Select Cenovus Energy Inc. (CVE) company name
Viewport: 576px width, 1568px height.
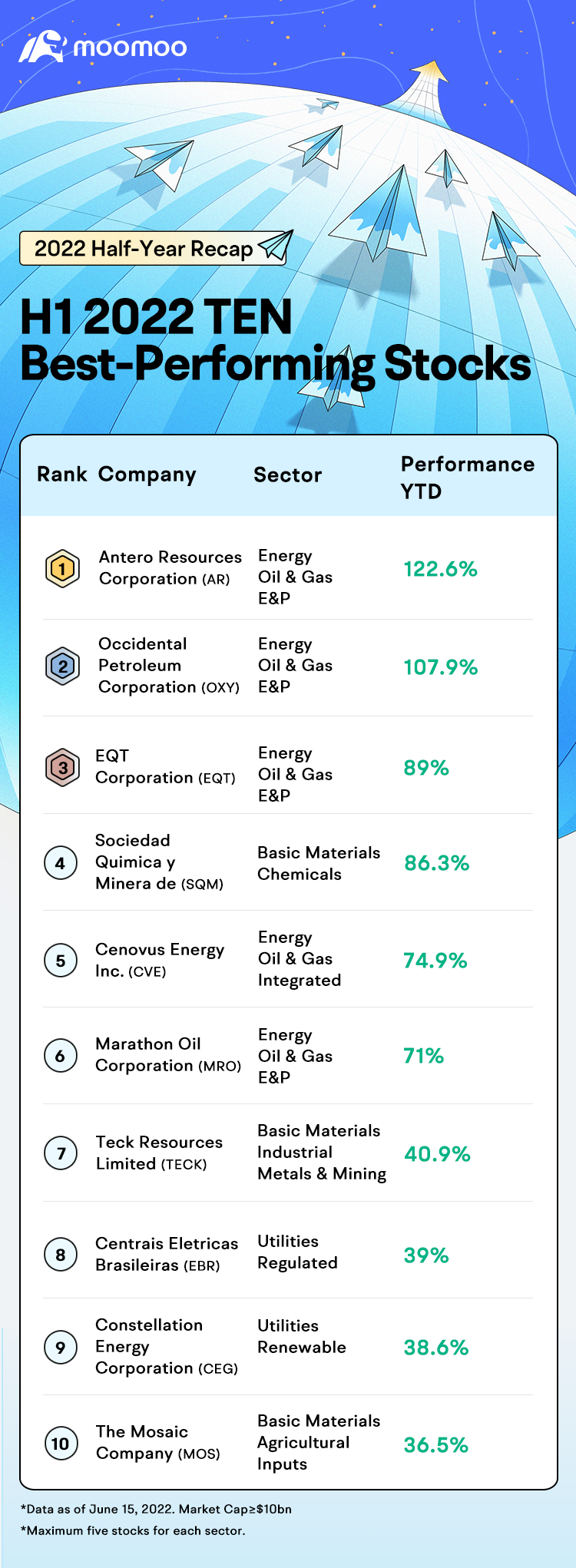tap(159, 960)
